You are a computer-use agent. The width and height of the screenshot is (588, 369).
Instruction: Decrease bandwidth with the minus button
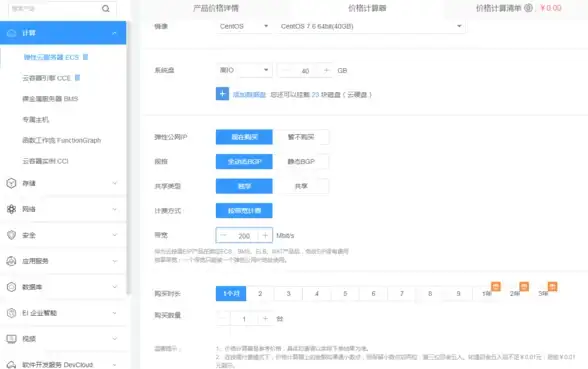224,236
